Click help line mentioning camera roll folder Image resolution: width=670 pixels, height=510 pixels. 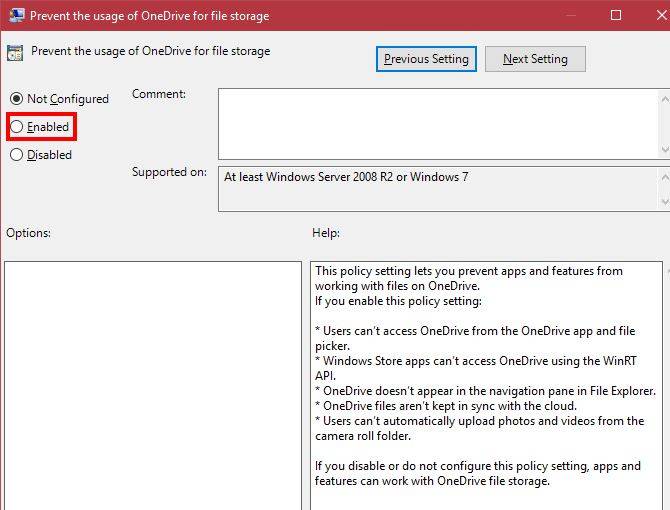point(479,428)
